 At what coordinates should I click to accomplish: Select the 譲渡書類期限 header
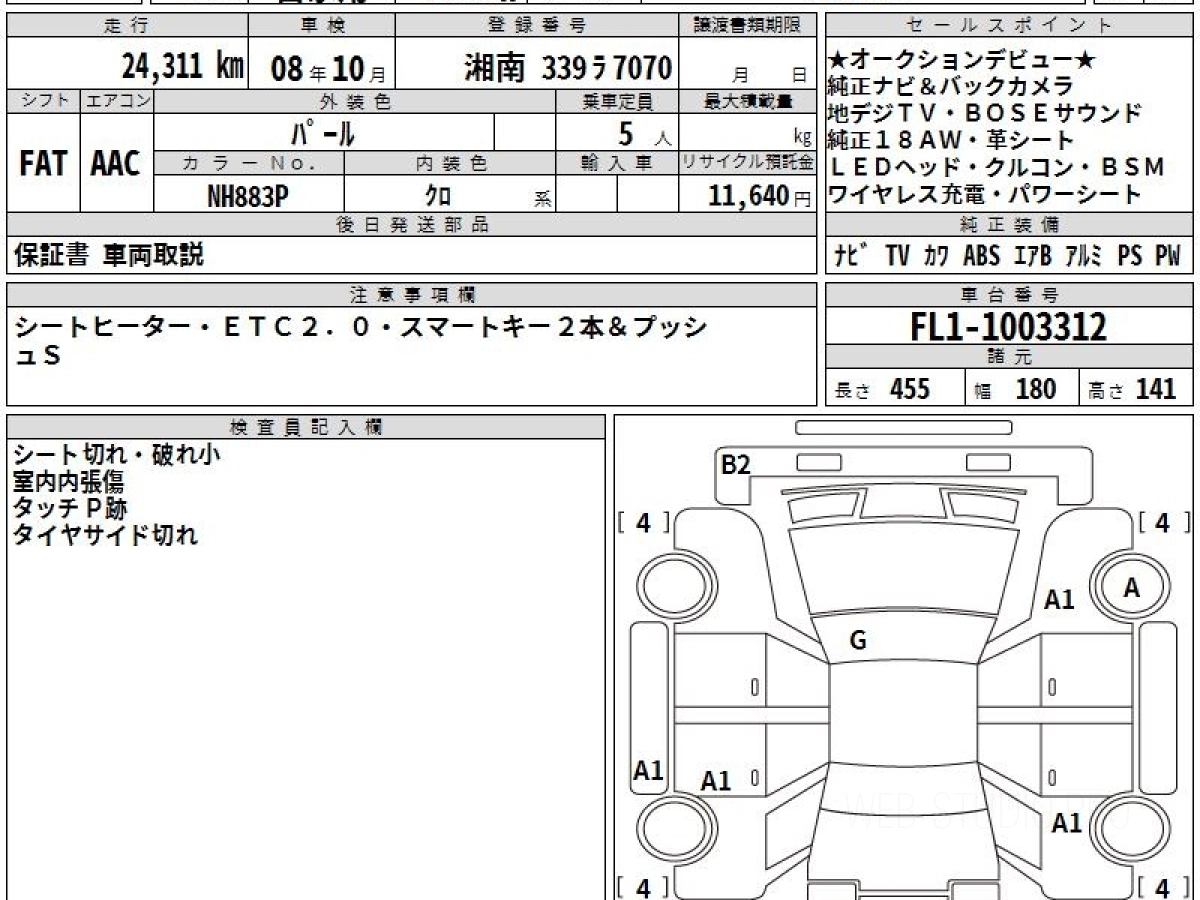click(748, 26)
